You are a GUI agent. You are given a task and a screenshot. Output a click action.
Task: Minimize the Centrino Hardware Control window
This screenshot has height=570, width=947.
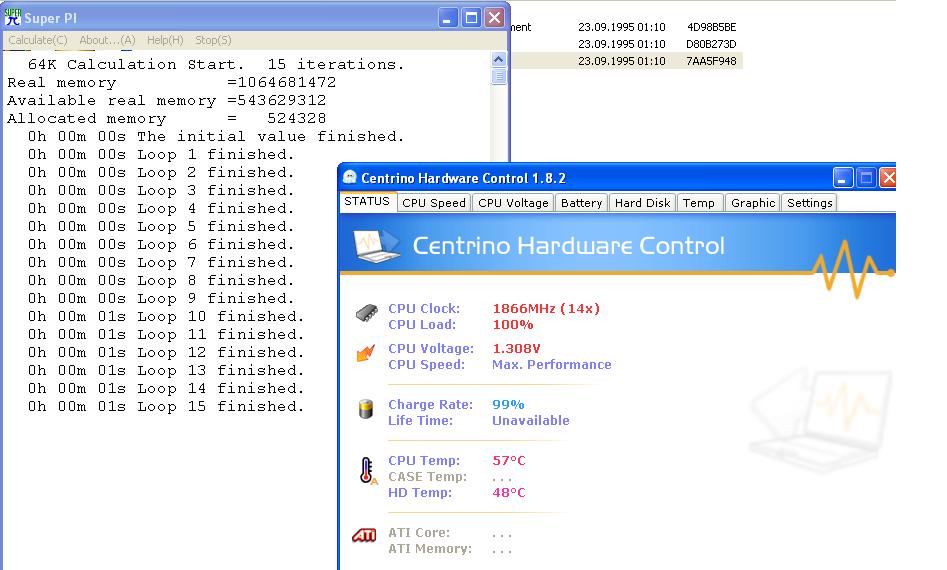click(843, 178)
